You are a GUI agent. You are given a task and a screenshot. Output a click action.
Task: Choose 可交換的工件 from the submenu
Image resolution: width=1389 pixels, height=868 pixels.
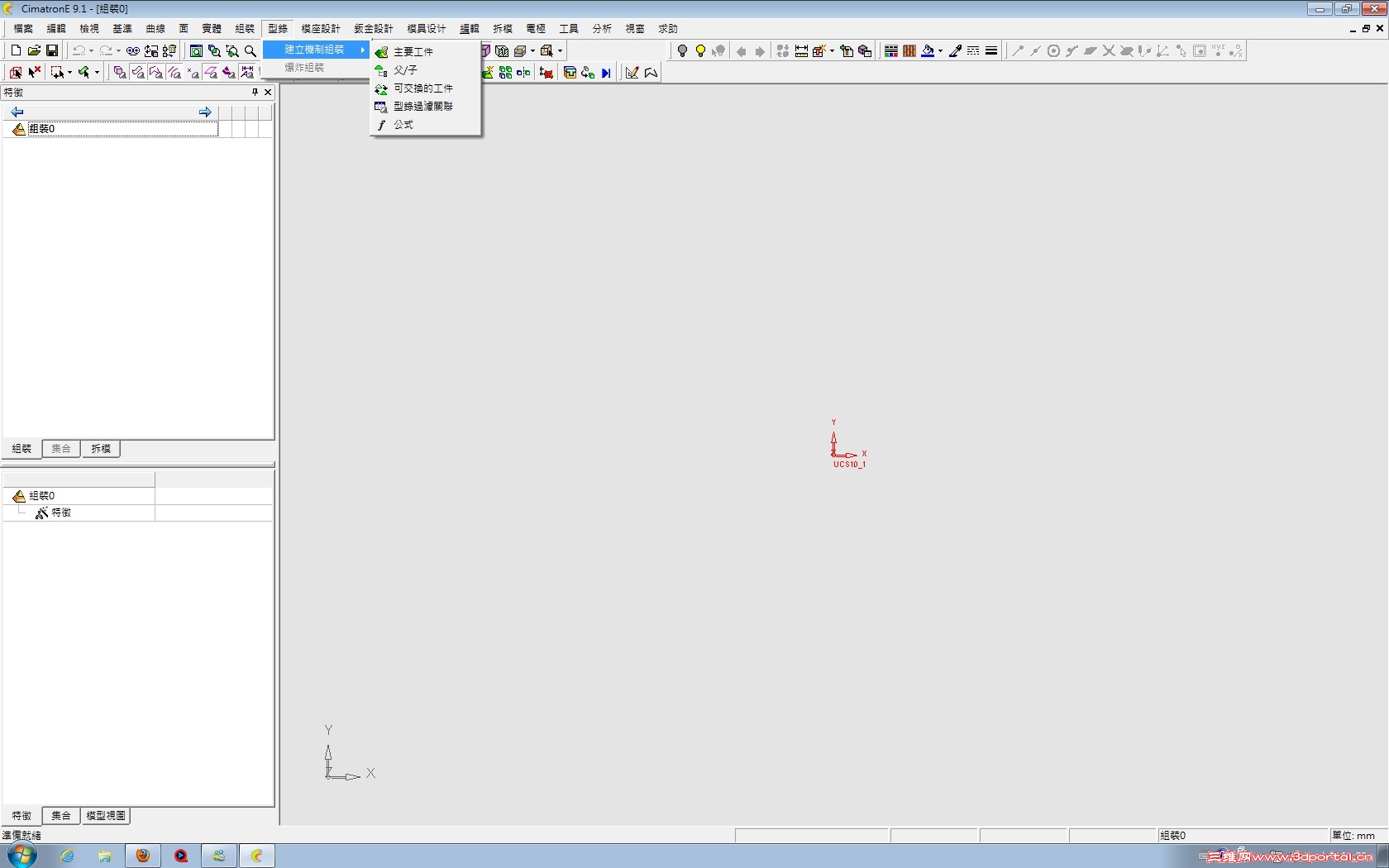pyautogui.click(x=425, y=88)
